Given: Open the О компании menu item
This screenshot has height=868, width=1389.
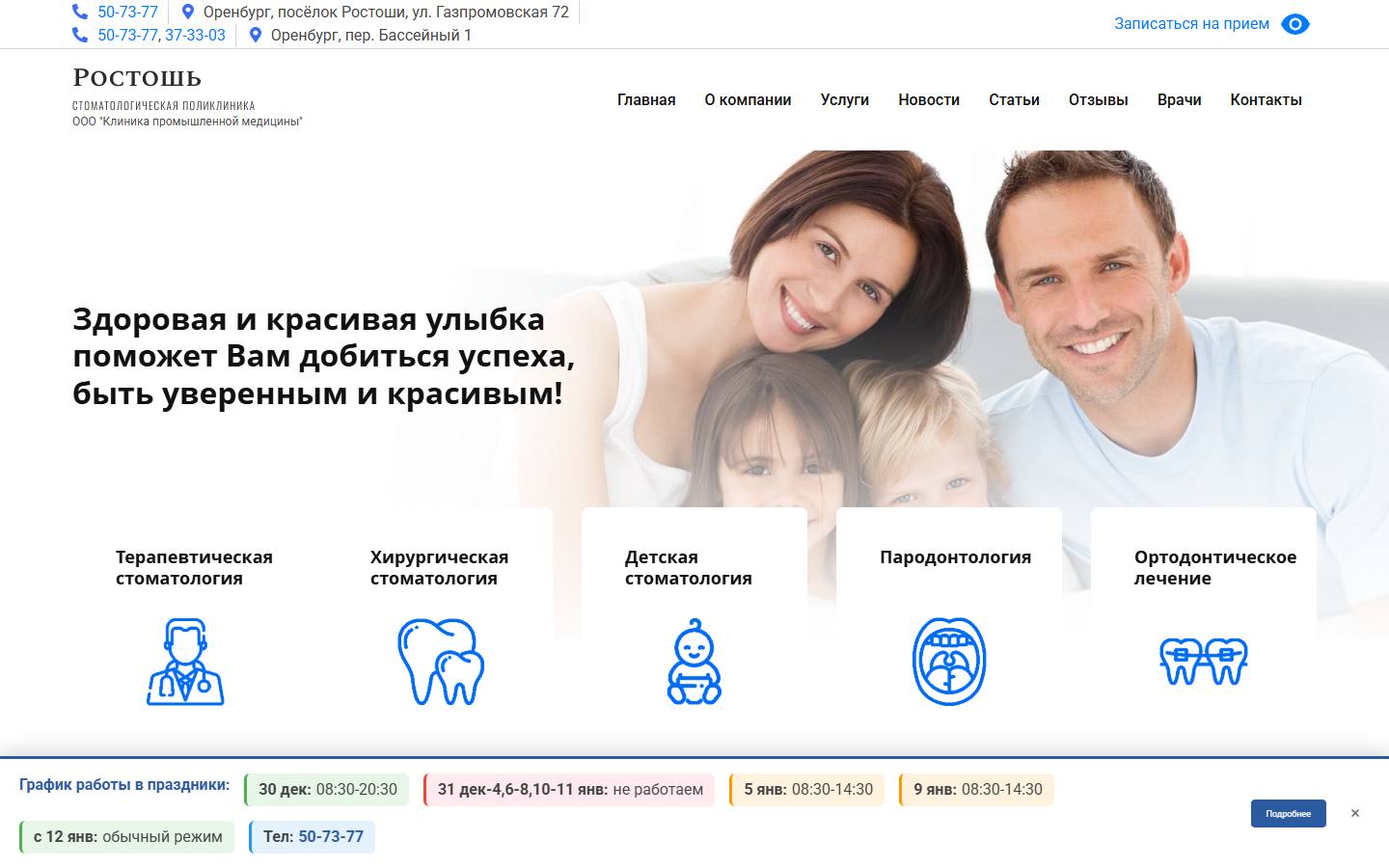Looking at the screenshot, I should coord(748,100).
